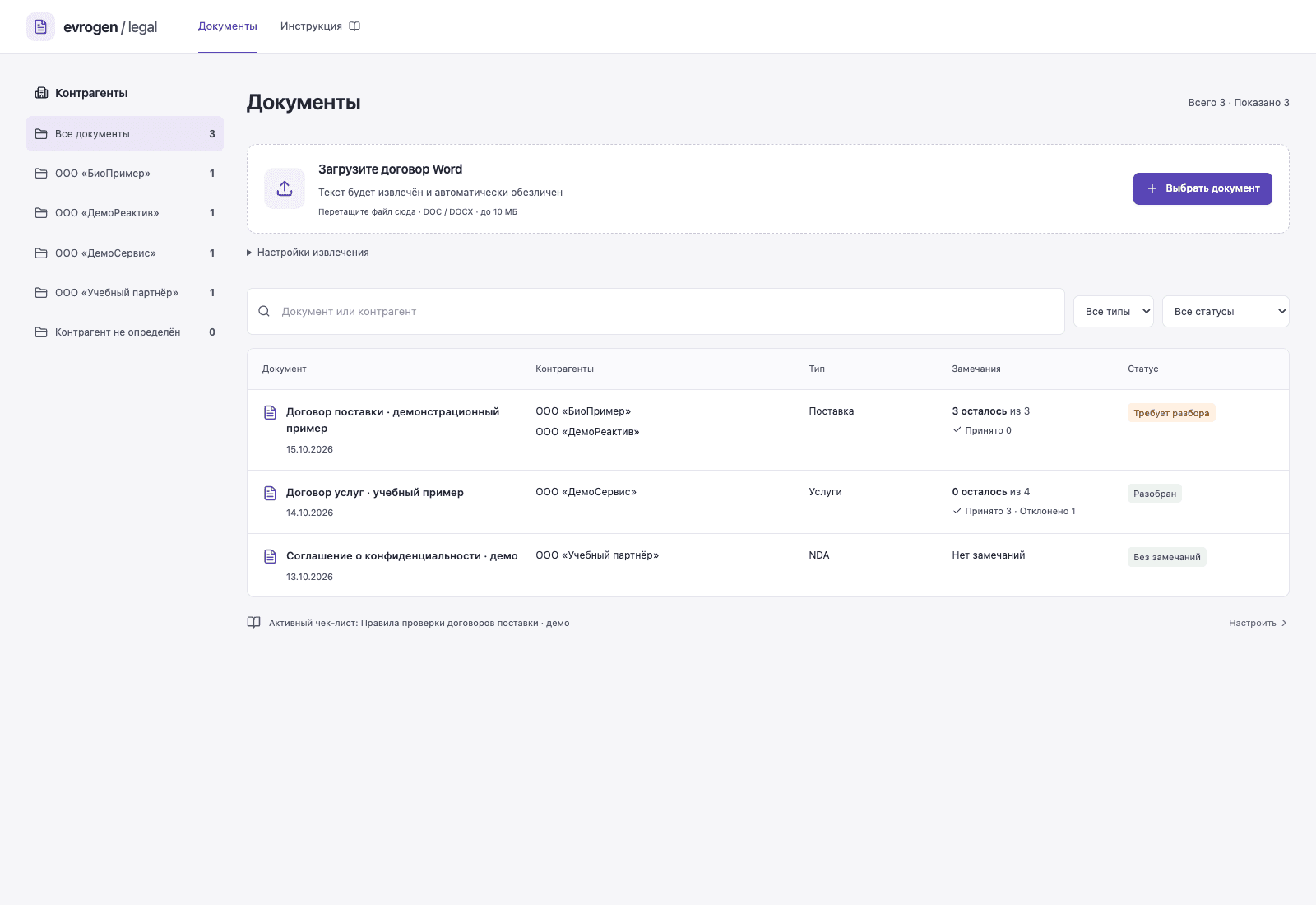Expand Настройки извлечения section
The height and width of the screenshot is (905, 1316).
pyautogui.click(x=308, y=253)
